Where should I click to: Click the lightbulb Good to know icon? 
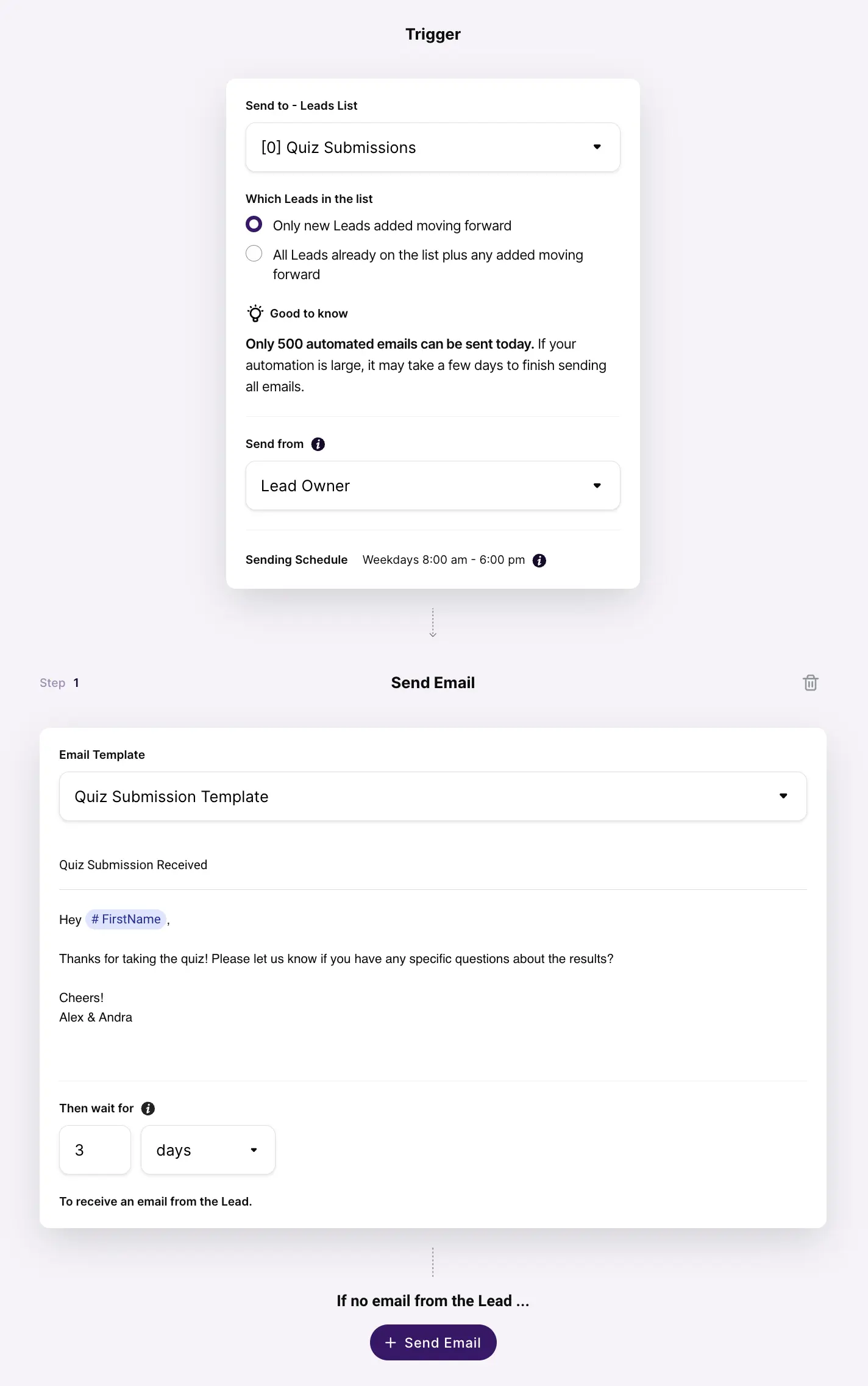pyautogui.click(x=255, y=313)
